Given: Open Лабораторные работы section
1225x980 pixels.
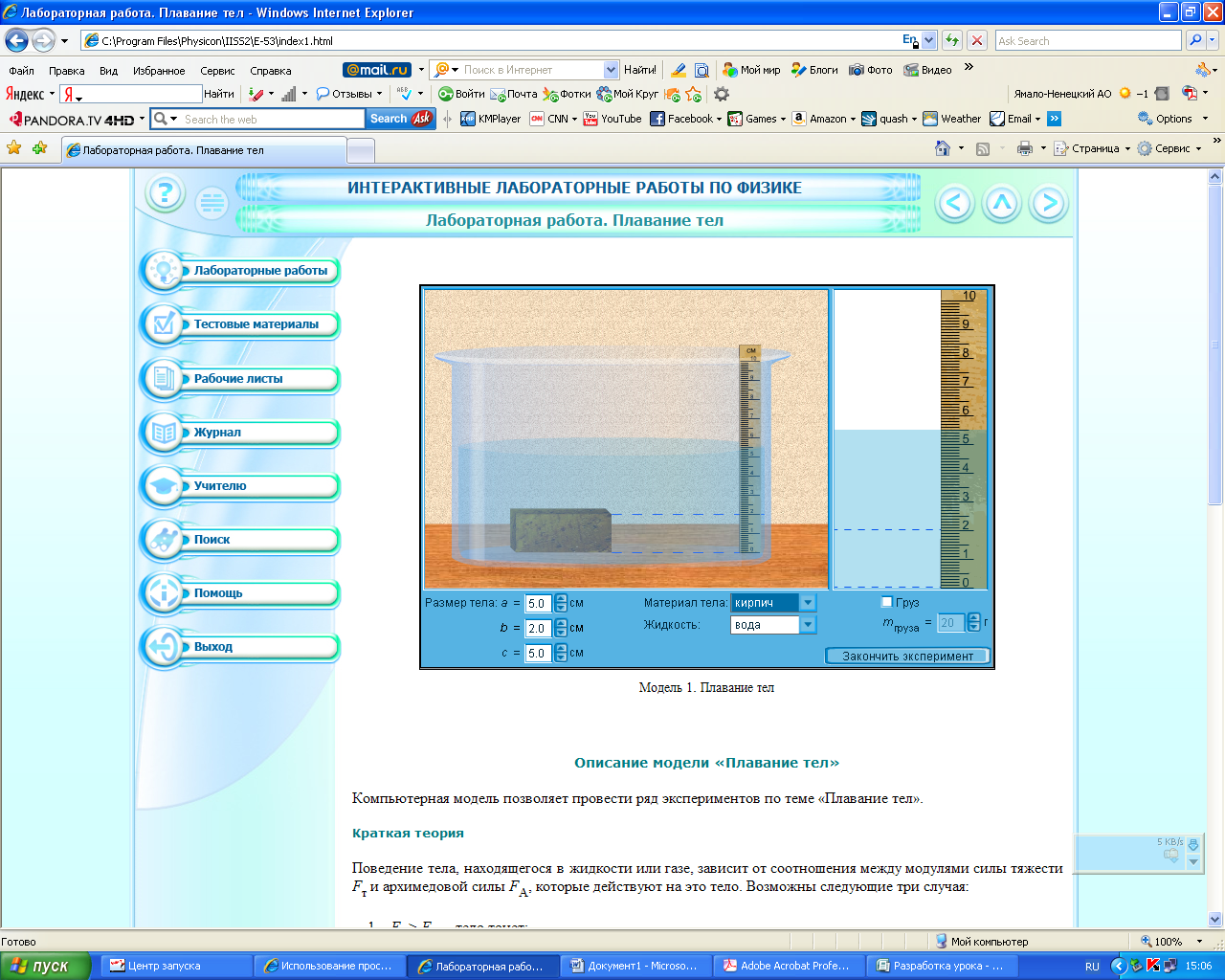Looking at the screenshot, I should (x=240, y=271).
